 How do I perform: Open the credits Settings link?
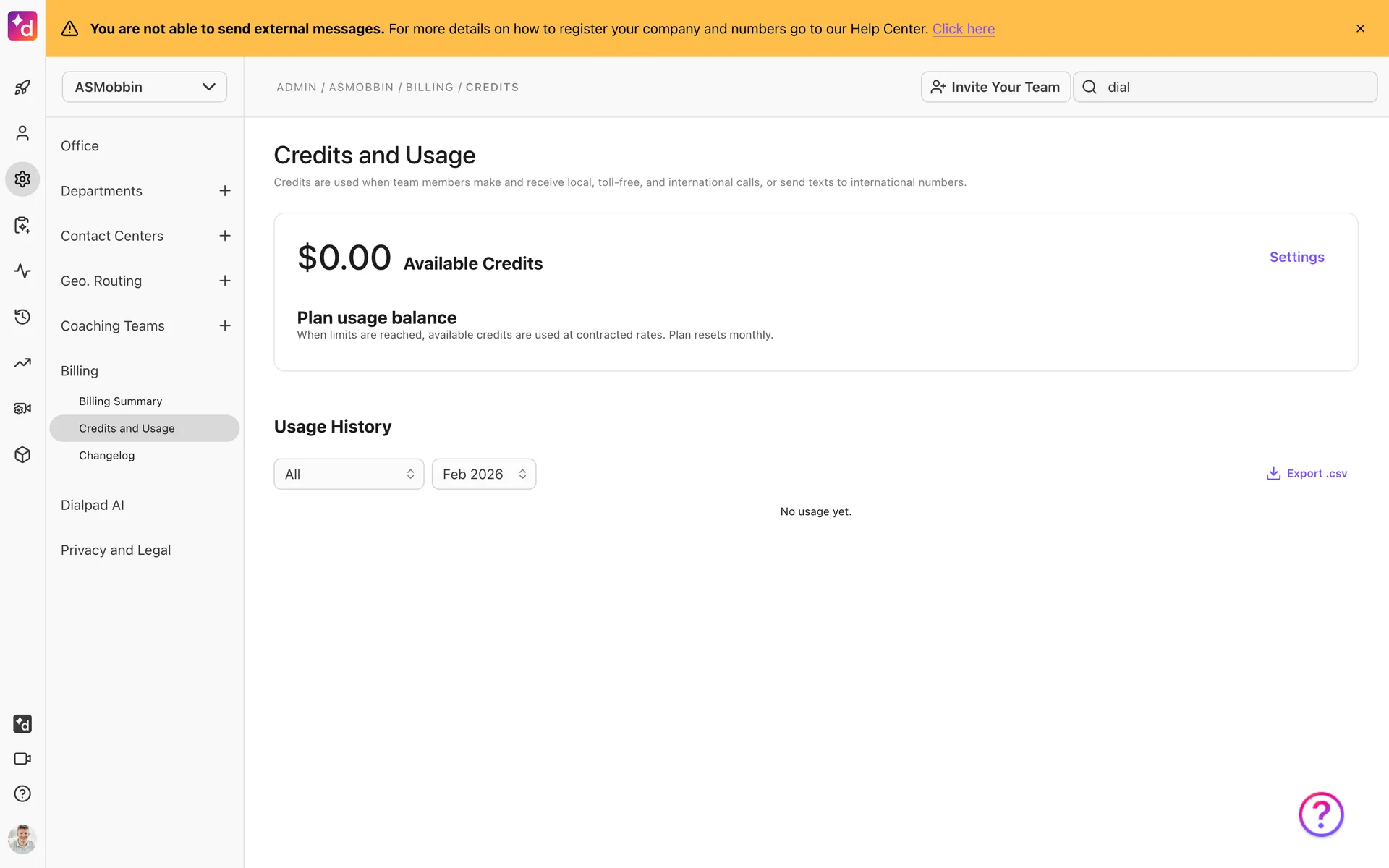tap(1296, 257)
